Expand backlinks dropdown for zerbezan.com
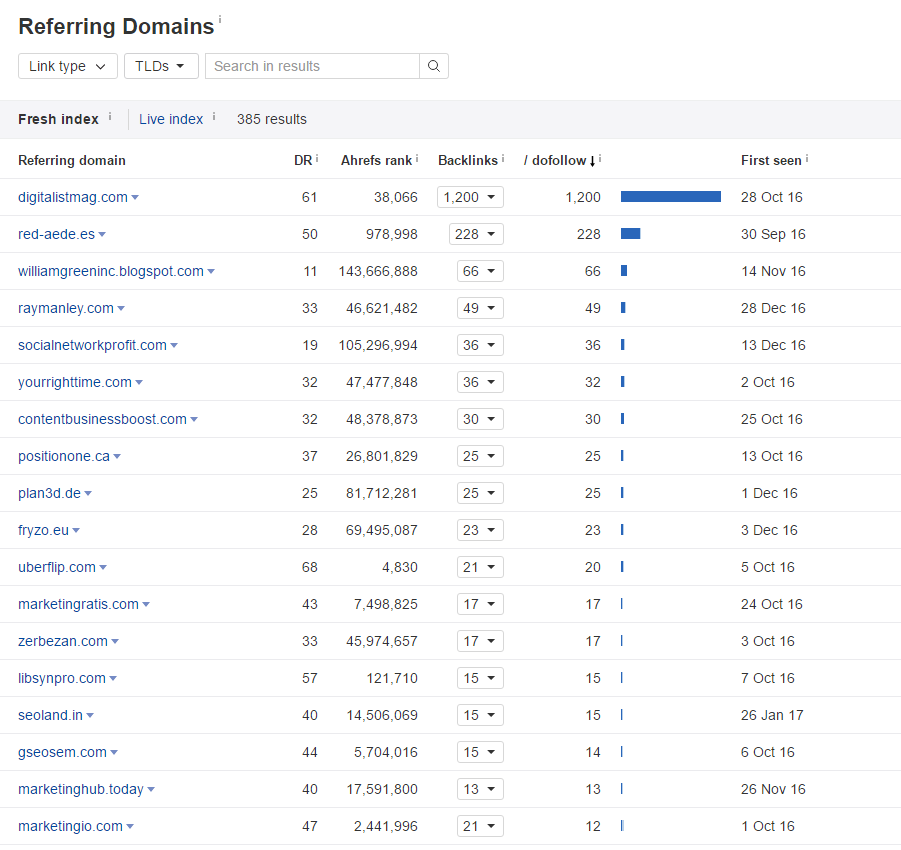901x850 pixels. 480,641
